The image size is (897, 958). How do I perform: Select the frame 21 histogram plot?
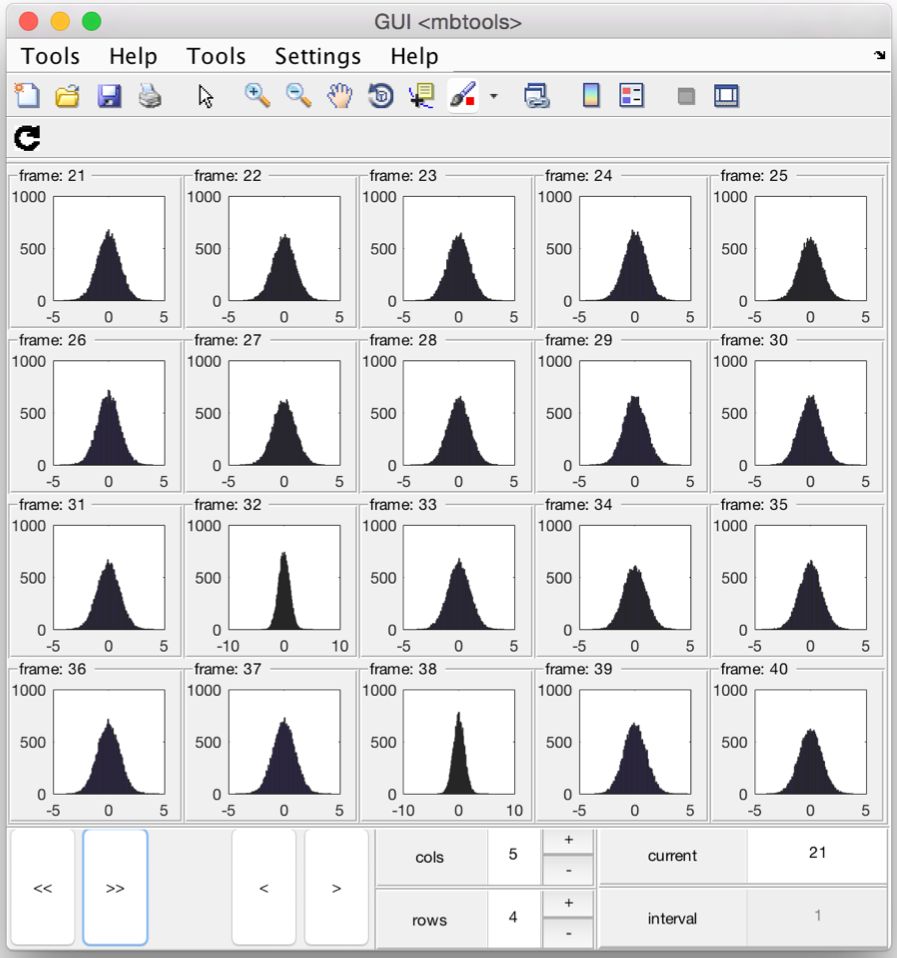pyautogui.click(x=109, y=248)
